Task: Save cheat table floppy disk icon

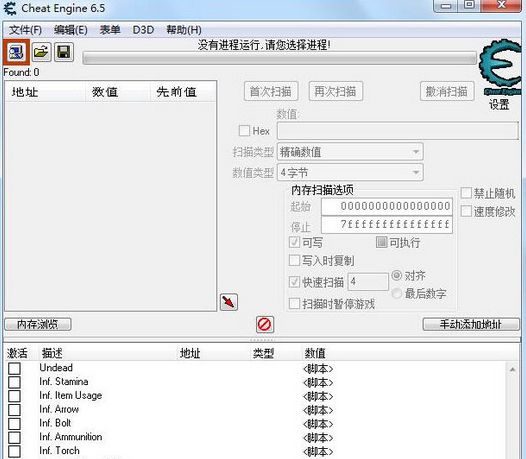Action: pyautogui.click(x=64, y=52)
